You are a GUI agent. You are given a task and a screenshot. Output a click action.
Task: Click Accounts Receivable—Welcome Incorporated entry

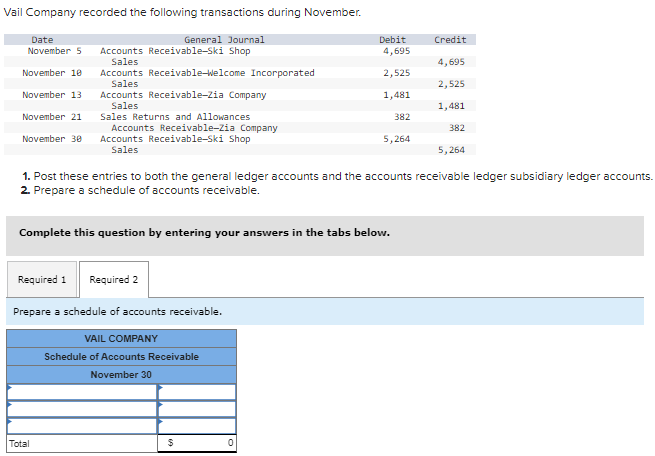(207, 73)
